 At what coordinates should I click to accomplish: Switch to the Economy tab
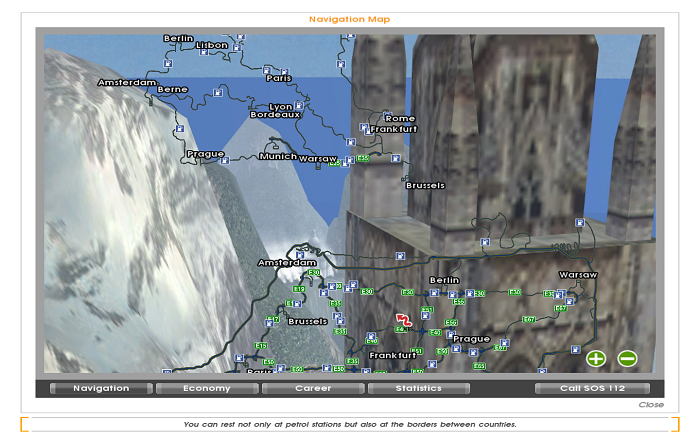(x=207, y=388)
